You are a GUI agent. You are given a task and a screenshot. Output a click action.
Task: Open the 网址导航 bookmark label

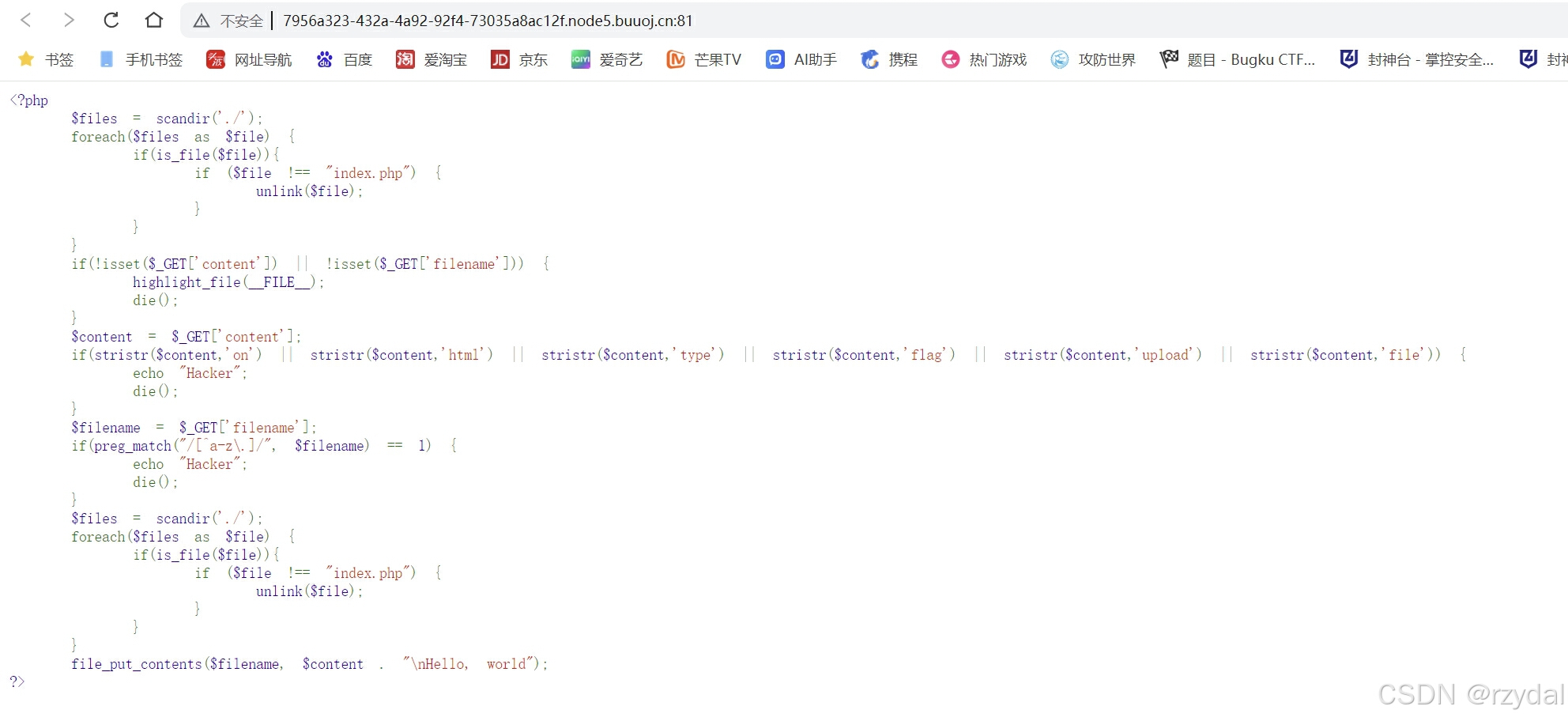click(263, 60)
